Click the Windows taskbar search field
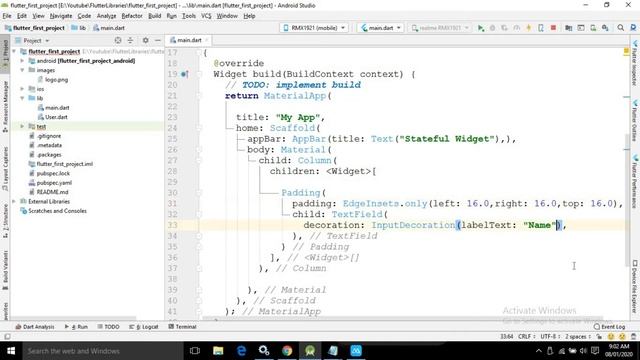This screenshot has height=360, width=640. pyautogui.click(x=103, y=351)
